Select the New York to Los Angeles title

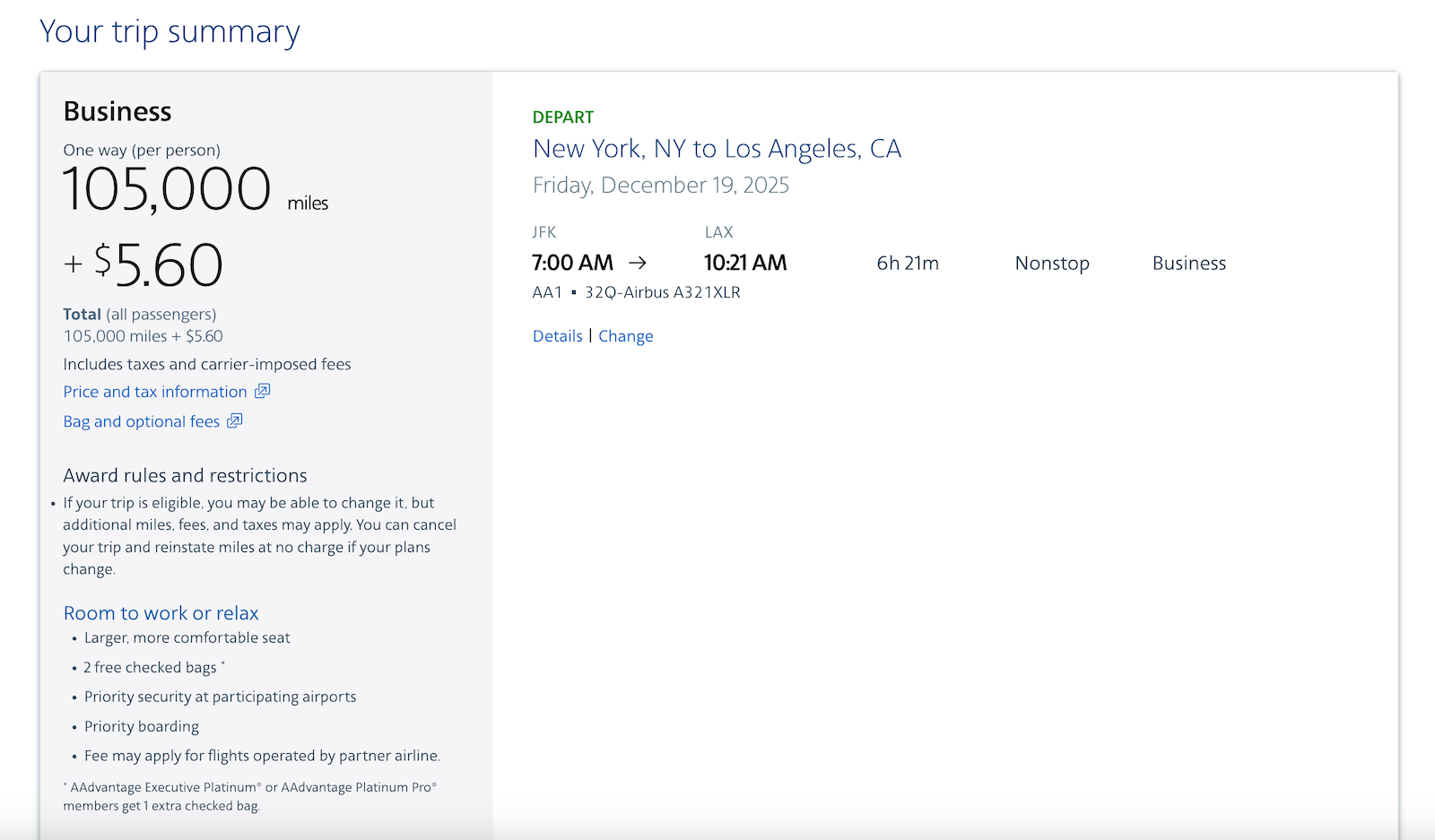pyautogui.click(x=716, y=149)
